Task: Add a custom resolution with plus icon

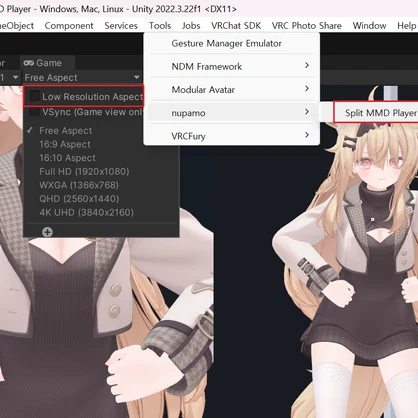Action: point(47,232)
